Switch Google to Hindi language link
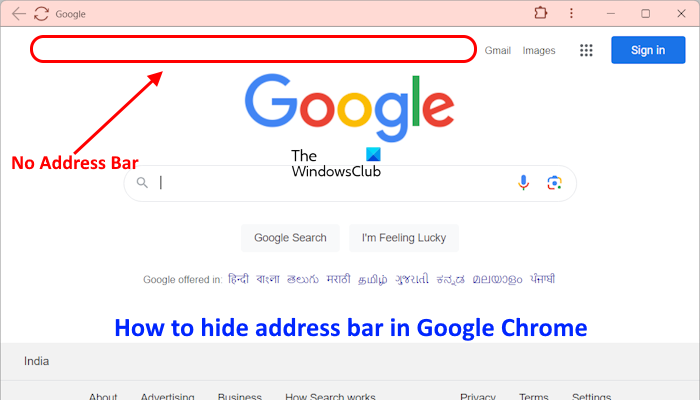Image resolution: width=700 pixels, height=400 pixels. click(238, 279)
